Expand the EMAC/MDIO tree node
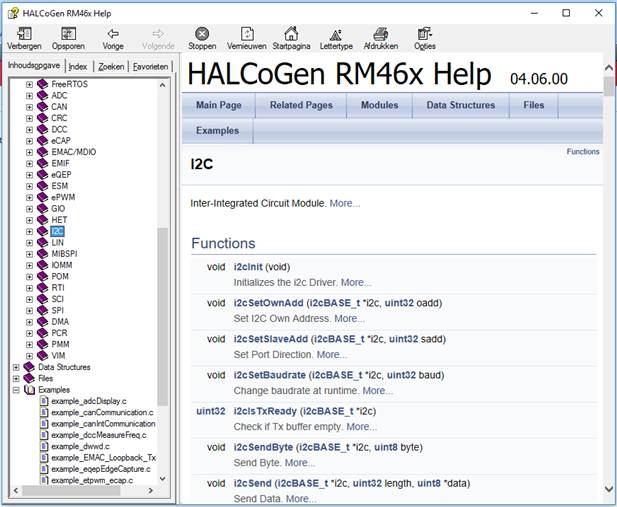The width and height of the screenshot is (617, 507). [x=30, y=152]
